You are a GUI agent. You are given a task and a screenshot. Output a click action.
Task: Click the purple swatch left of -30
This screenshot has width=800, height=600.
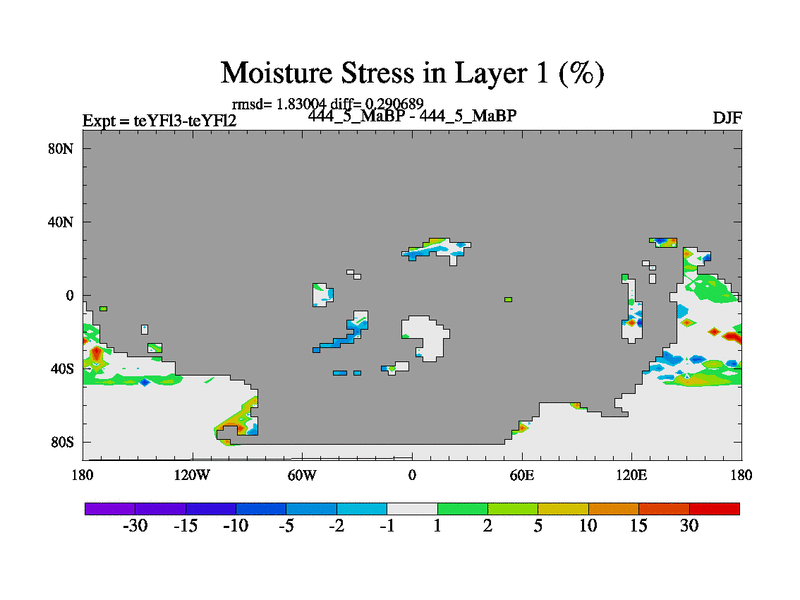tap(110, 509)
